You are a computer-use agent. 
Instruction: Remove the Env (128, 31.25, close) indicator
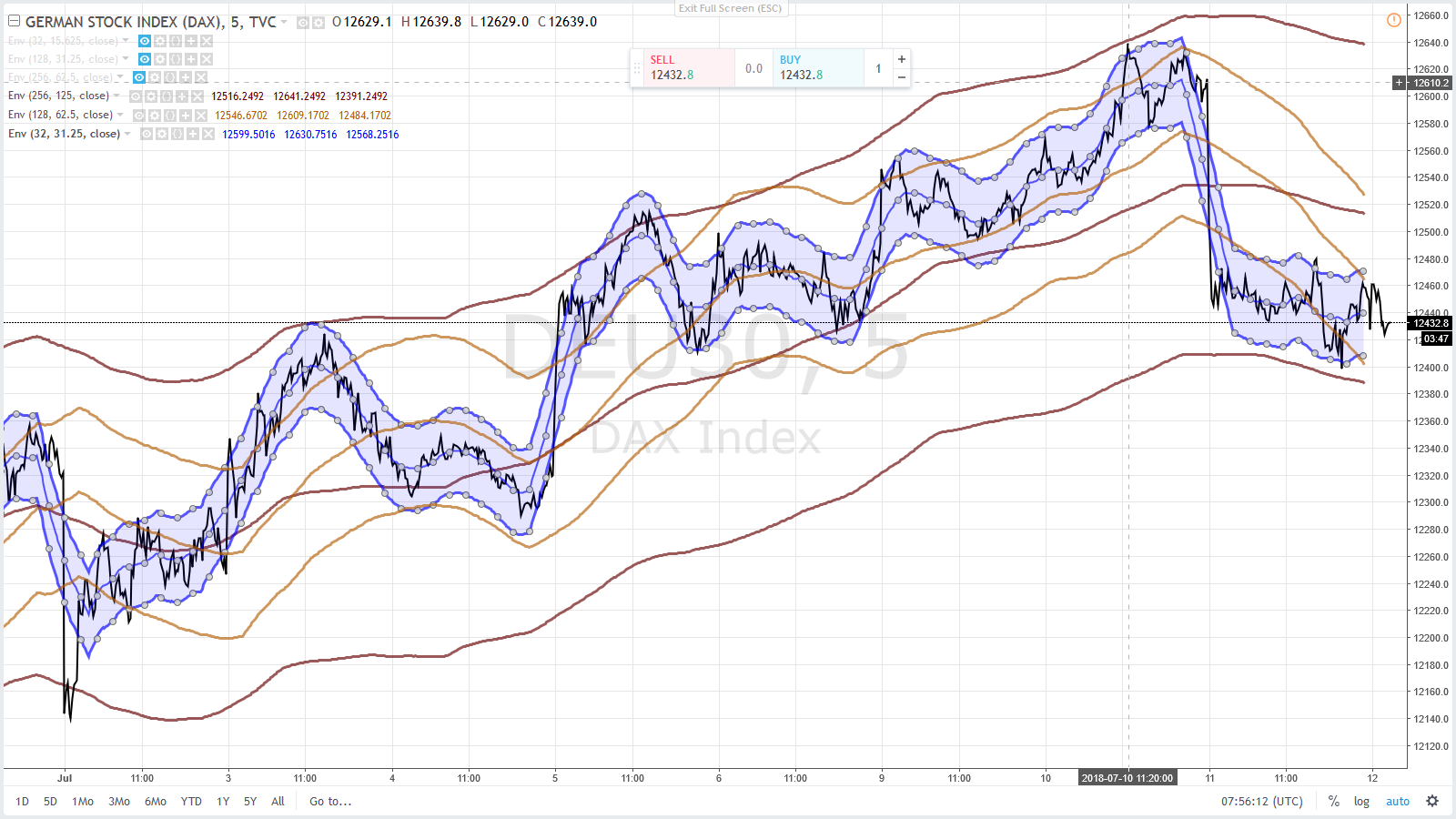point(207,59)
